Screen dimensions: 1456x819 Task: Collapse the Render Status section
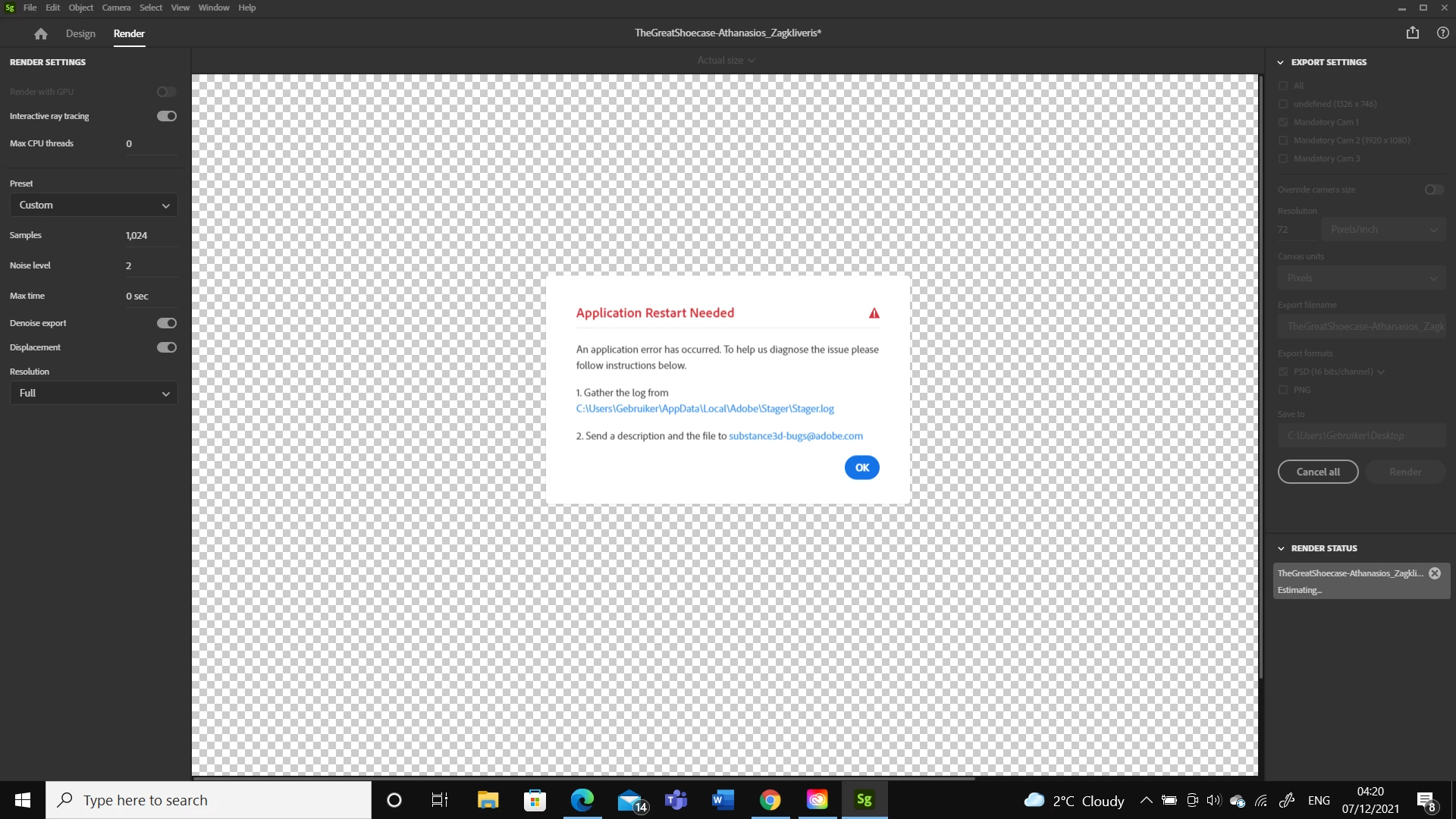point(1281,548)
